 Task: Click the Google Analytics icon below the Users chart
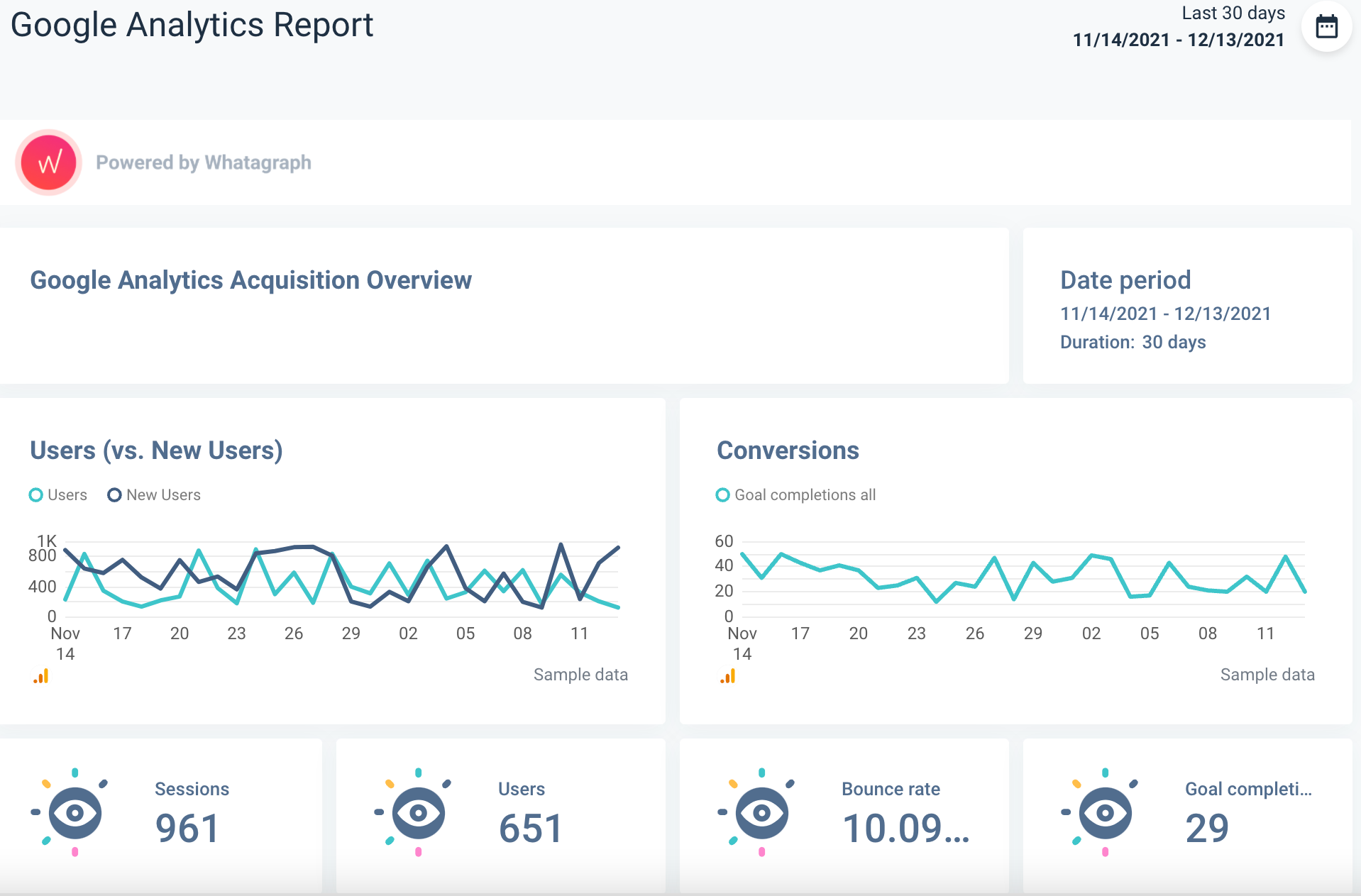[x=40, y=676]
